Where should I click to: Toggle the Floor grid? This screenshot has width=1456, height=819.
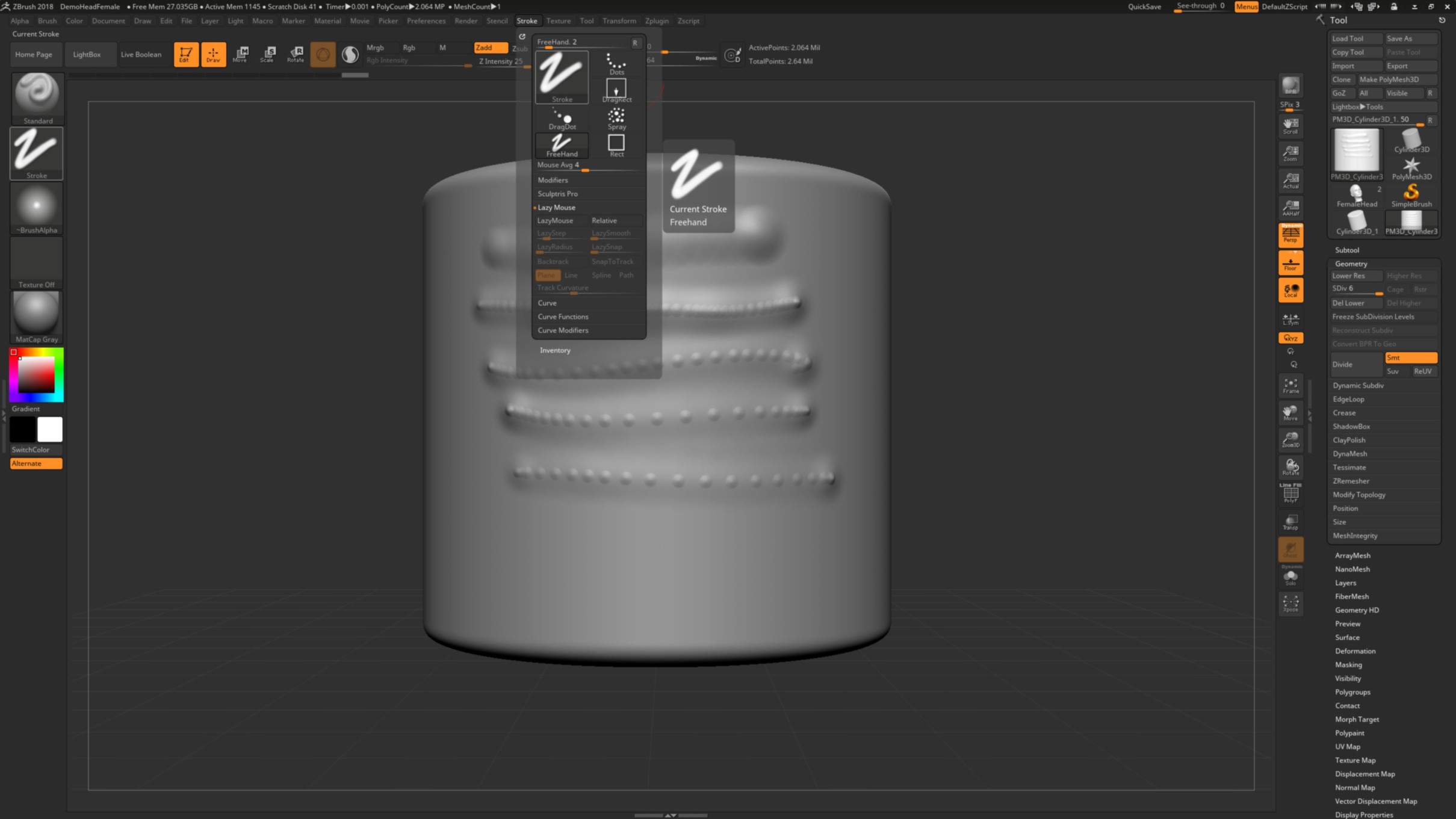click(x=1290, y=262)
